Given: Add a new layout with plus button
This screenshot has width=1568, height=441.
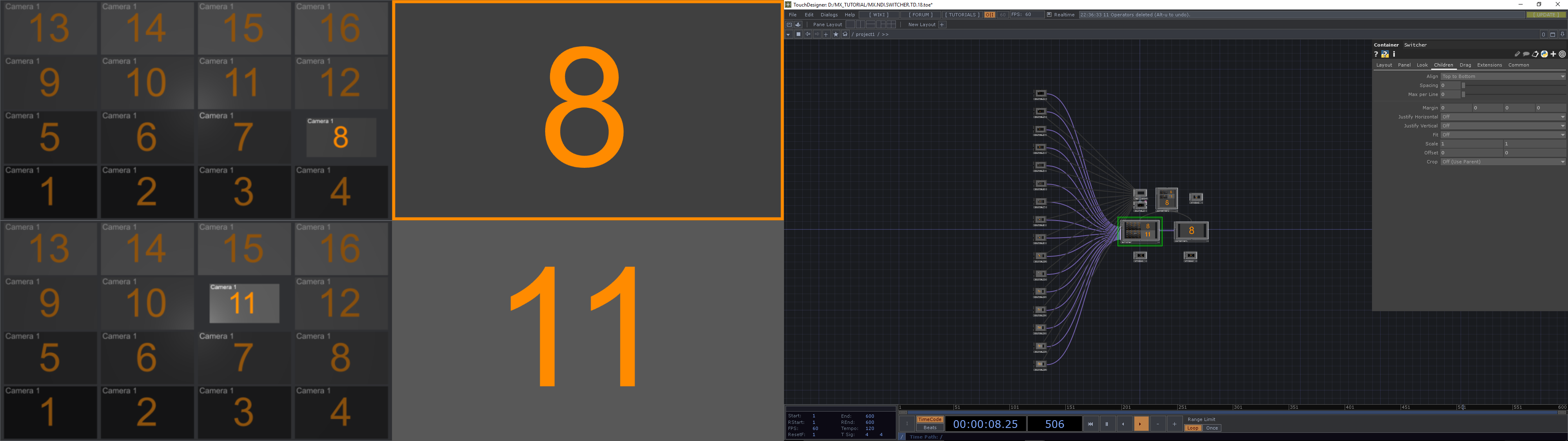Looking at the screenshot, I should pyautogui.click(x=942, y=24).
